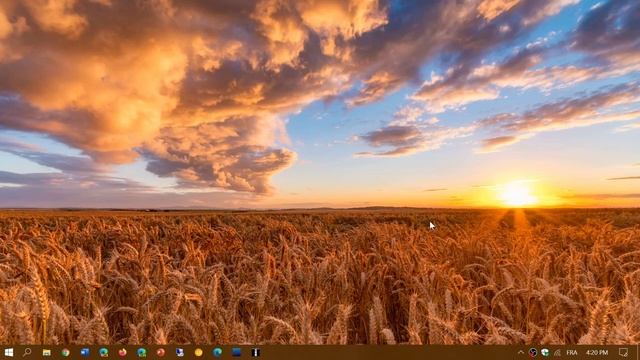Open the blue square taskbar app
This screenshot has width=640, height=360.
click(236, 352)
